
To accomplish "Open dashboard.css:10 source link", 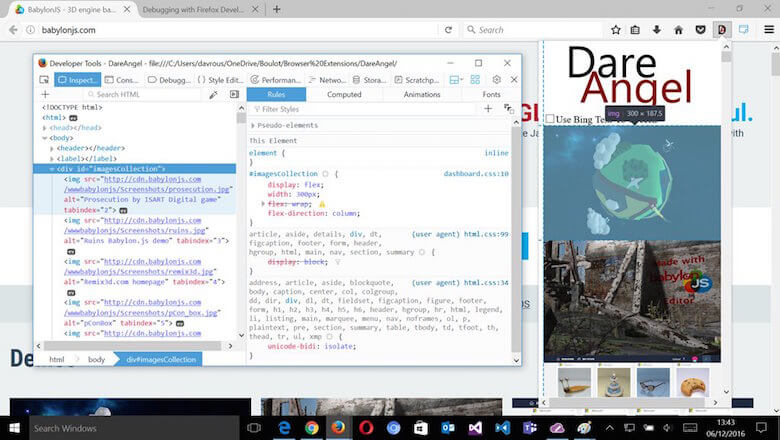I will point(476,174).
